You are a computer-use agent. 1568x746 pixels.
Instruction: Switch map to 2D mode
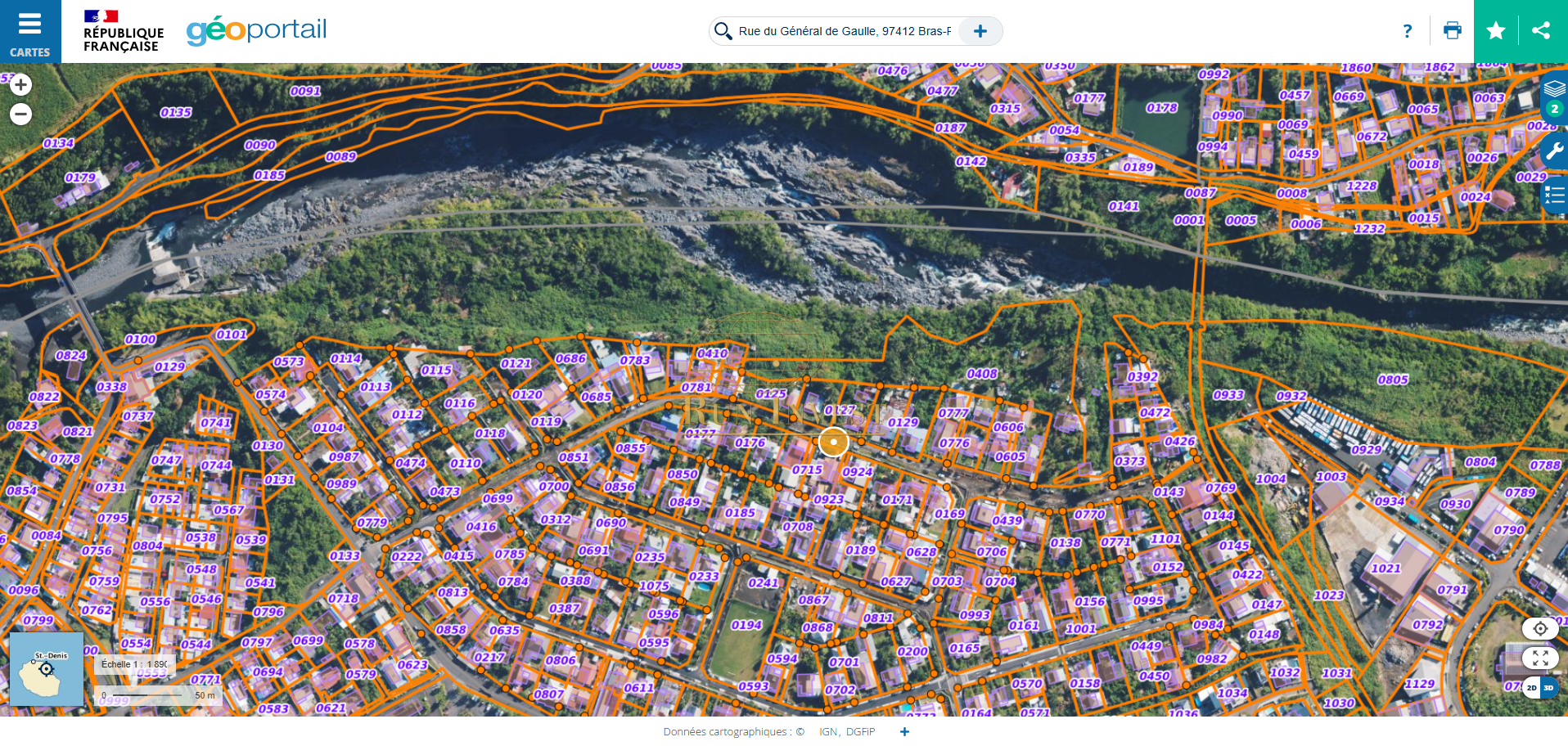(x=1531, y=688)
